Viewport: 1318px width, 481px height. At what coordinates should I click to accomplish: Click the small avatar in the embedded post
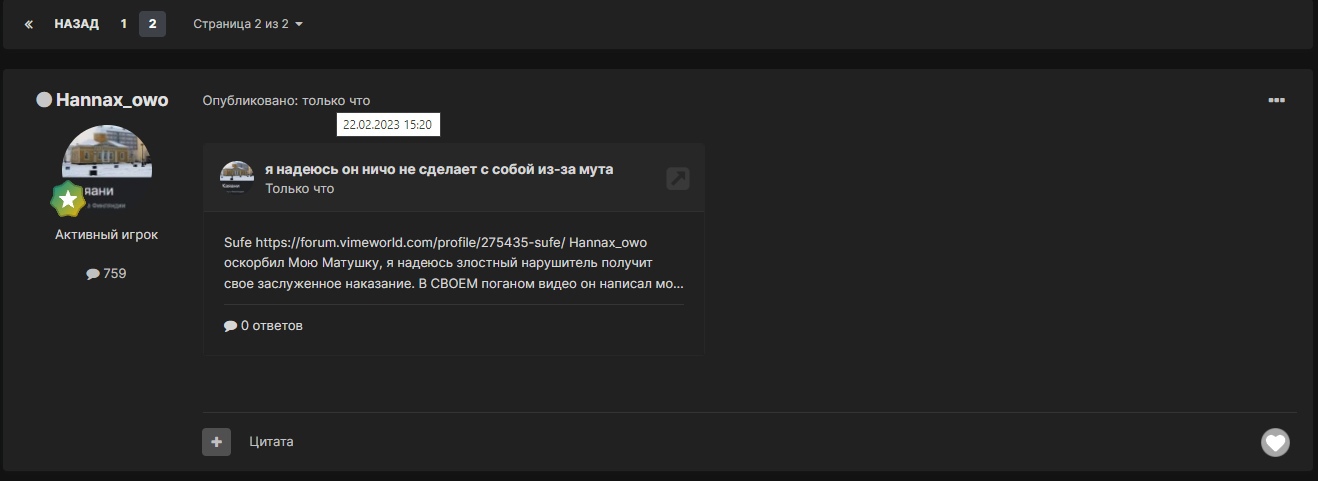[237, 177]
